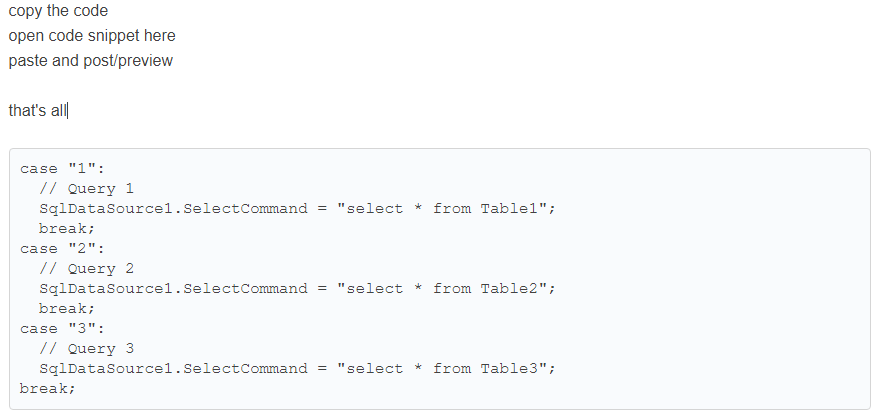Click the final break; statement in the code

(x=47, y=389)
